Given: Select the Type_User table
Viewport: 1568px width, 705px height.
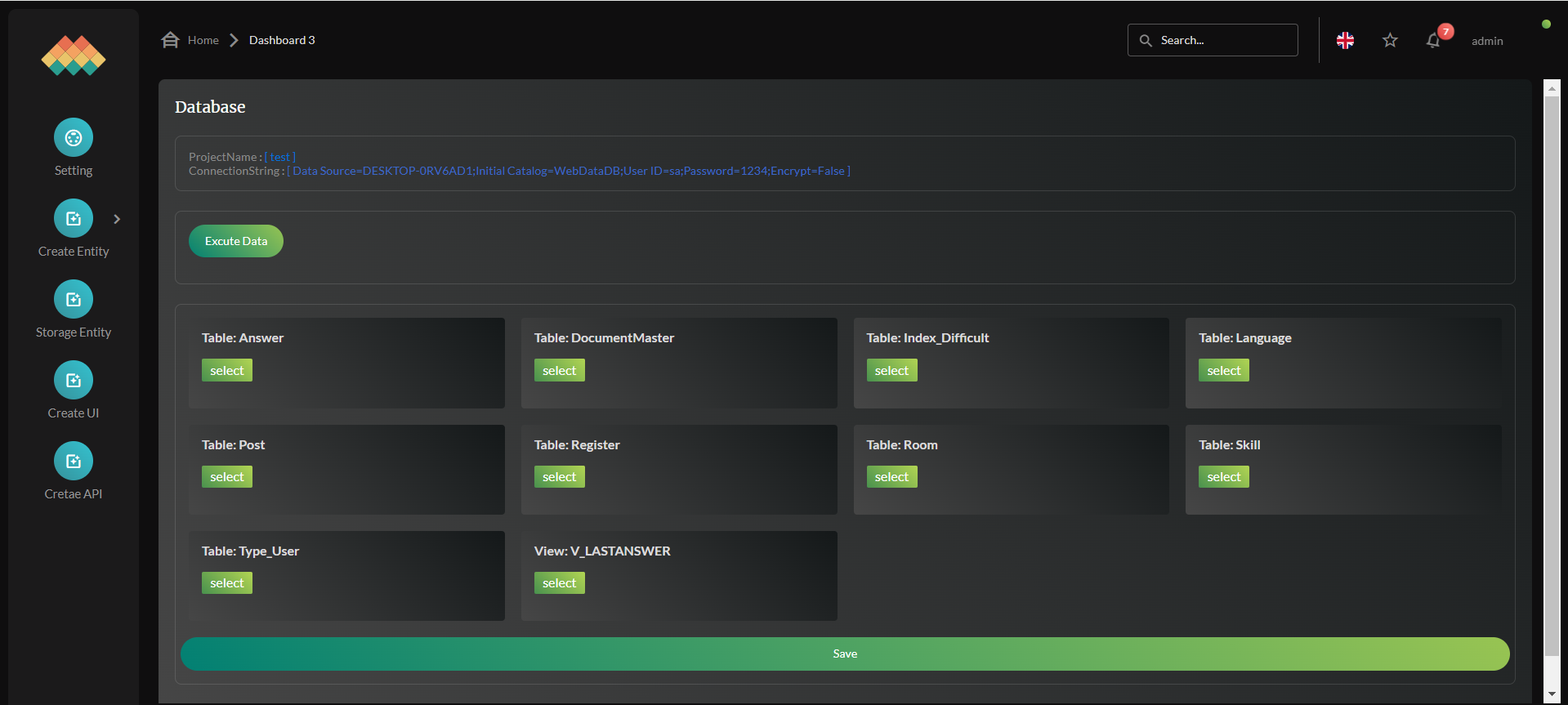Looking at the screenshot, I should 227,582.
